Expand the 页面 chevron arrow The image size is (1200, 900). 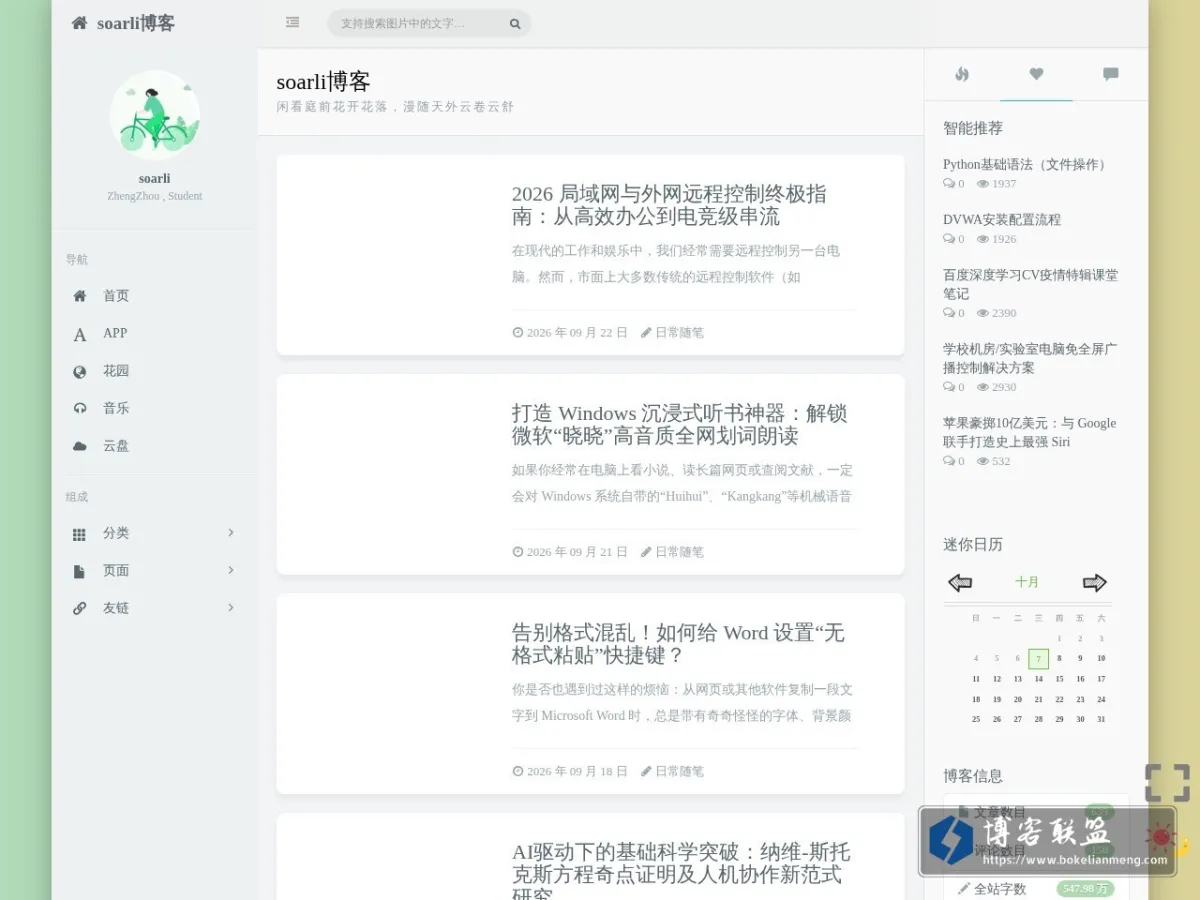point(231,570)
